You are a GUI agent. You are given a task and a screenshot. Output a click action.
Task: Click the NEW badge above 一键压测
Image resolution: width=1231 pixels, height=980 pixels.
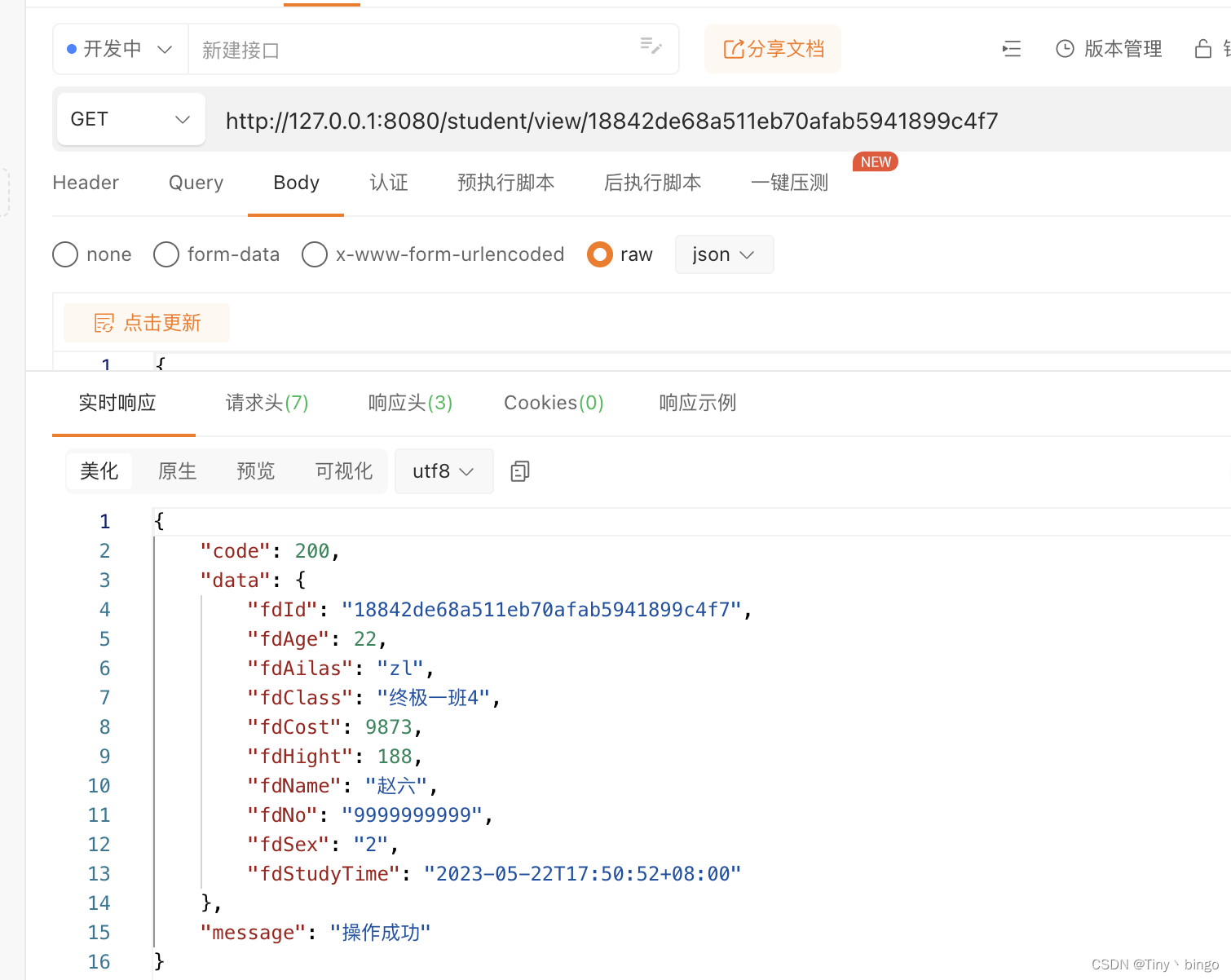point(876,161)
